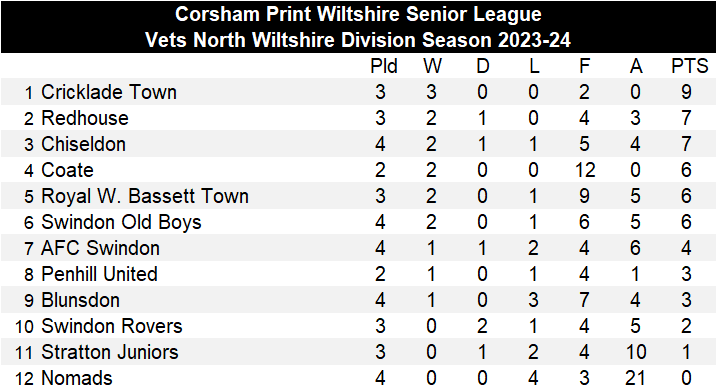Viewport: 716px width, 391px height.
Task: Click the Corsham Print Wiltshire Senior League title
Action: (358, 14)
